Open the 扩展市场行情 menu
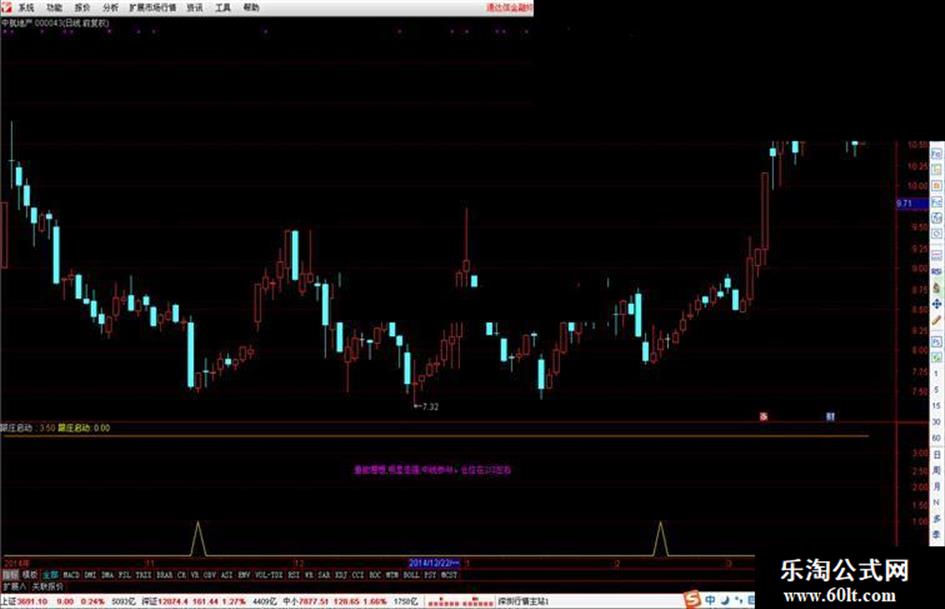This screenshot has width=945, height=609. [x=153, y=8]
